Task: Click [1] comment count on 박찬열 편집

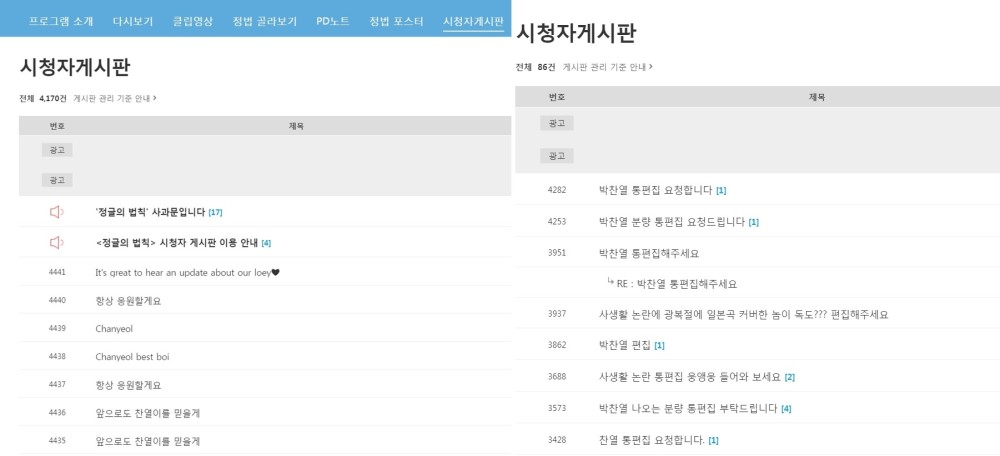Action: 659,346
